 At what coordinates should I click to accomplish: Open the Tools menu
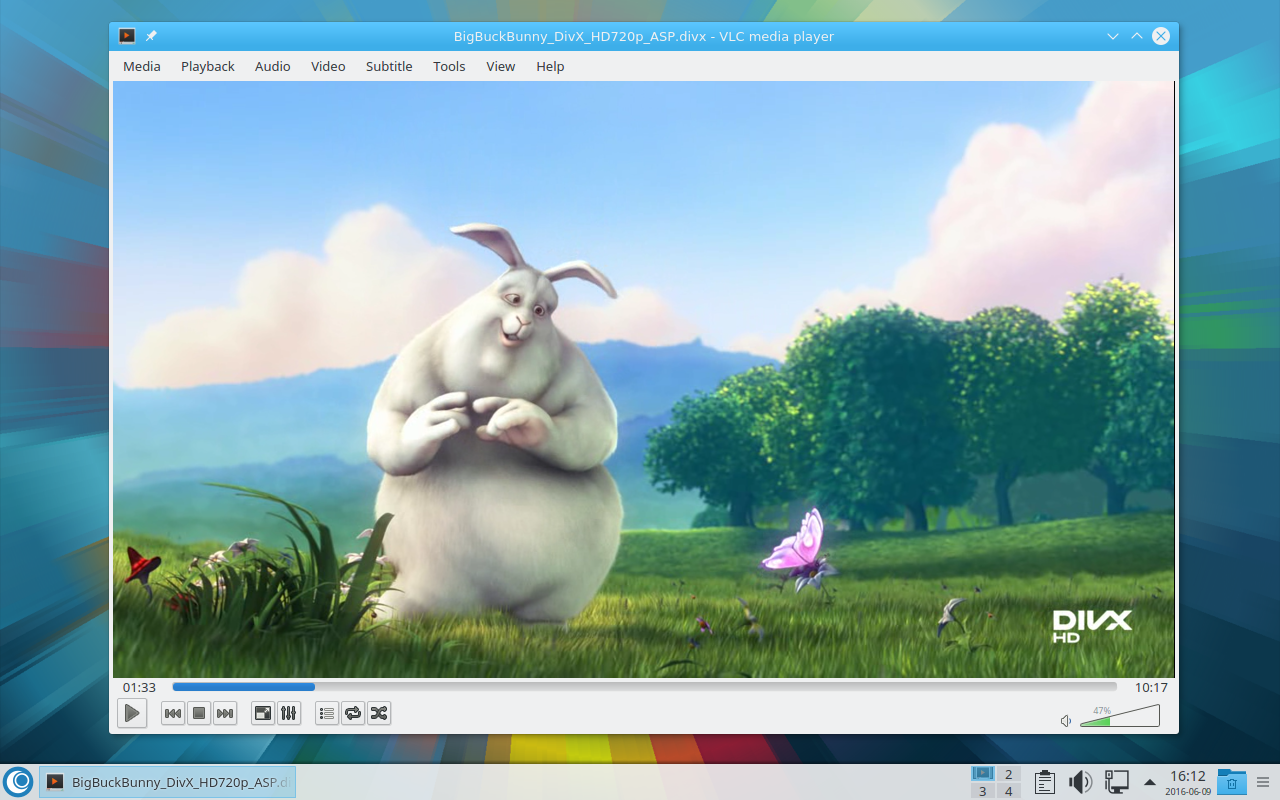(x=449, y=66)
